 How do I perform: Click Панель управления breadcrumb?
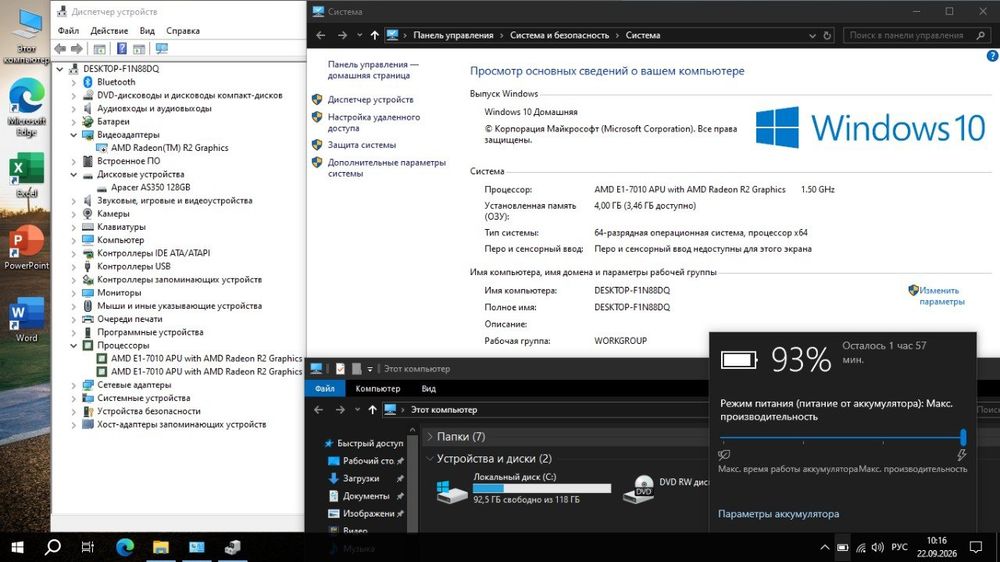(453, 36)
